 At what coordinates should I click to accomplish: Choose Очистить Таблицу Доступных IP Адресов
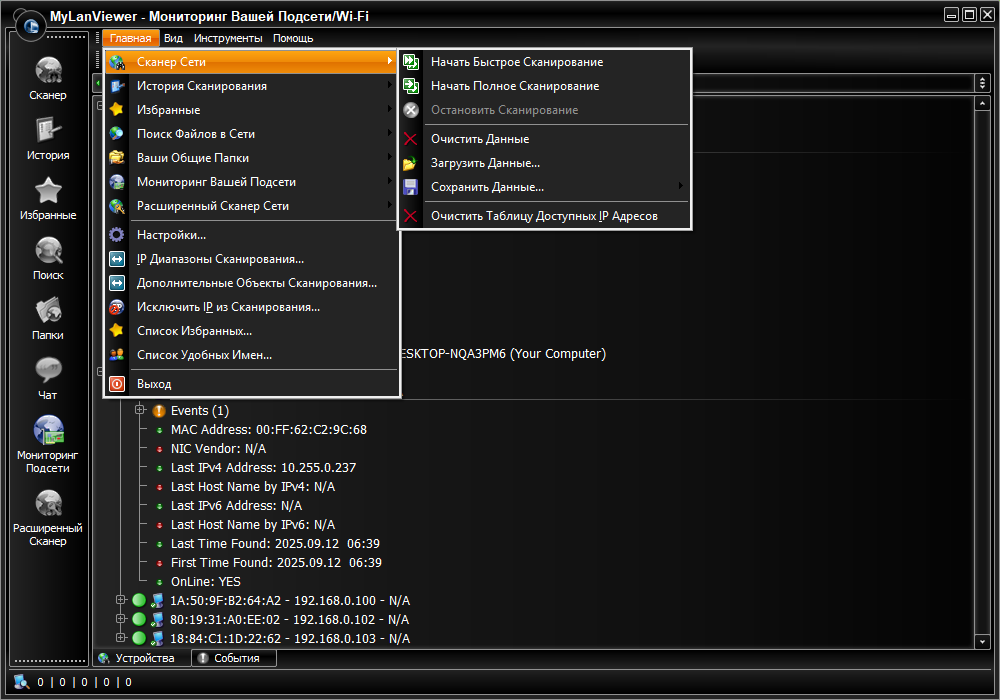tap(544, 216)
